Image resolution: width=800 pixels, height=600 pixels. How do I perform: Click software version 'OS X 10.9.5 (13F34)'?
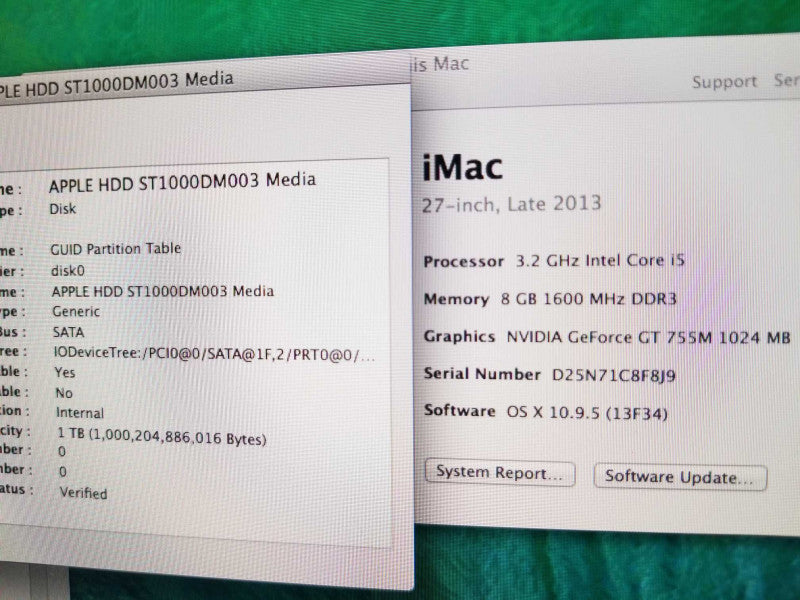point(587,412)
